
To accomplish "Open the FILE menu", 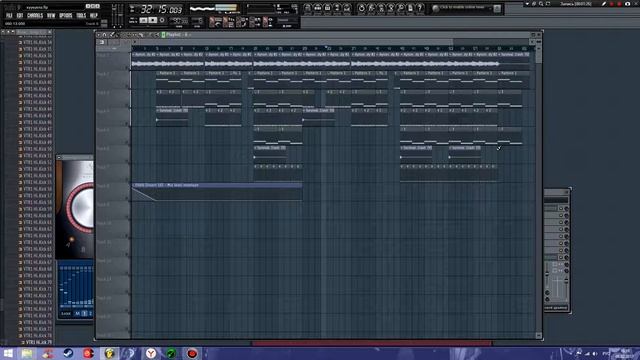I will [9, 16].
